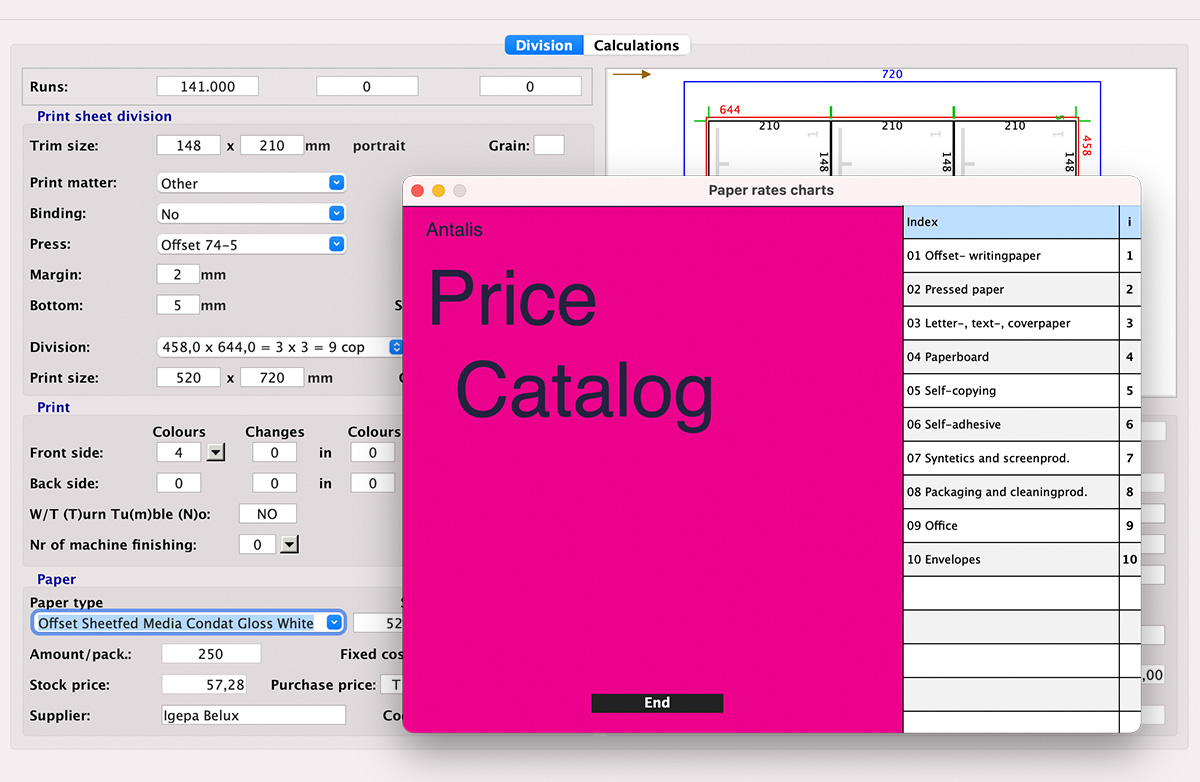Screen dimensions: 1200x782
Task: Click the W/T field showing NO
Action: pyautogui.click(x=267, y=514)
